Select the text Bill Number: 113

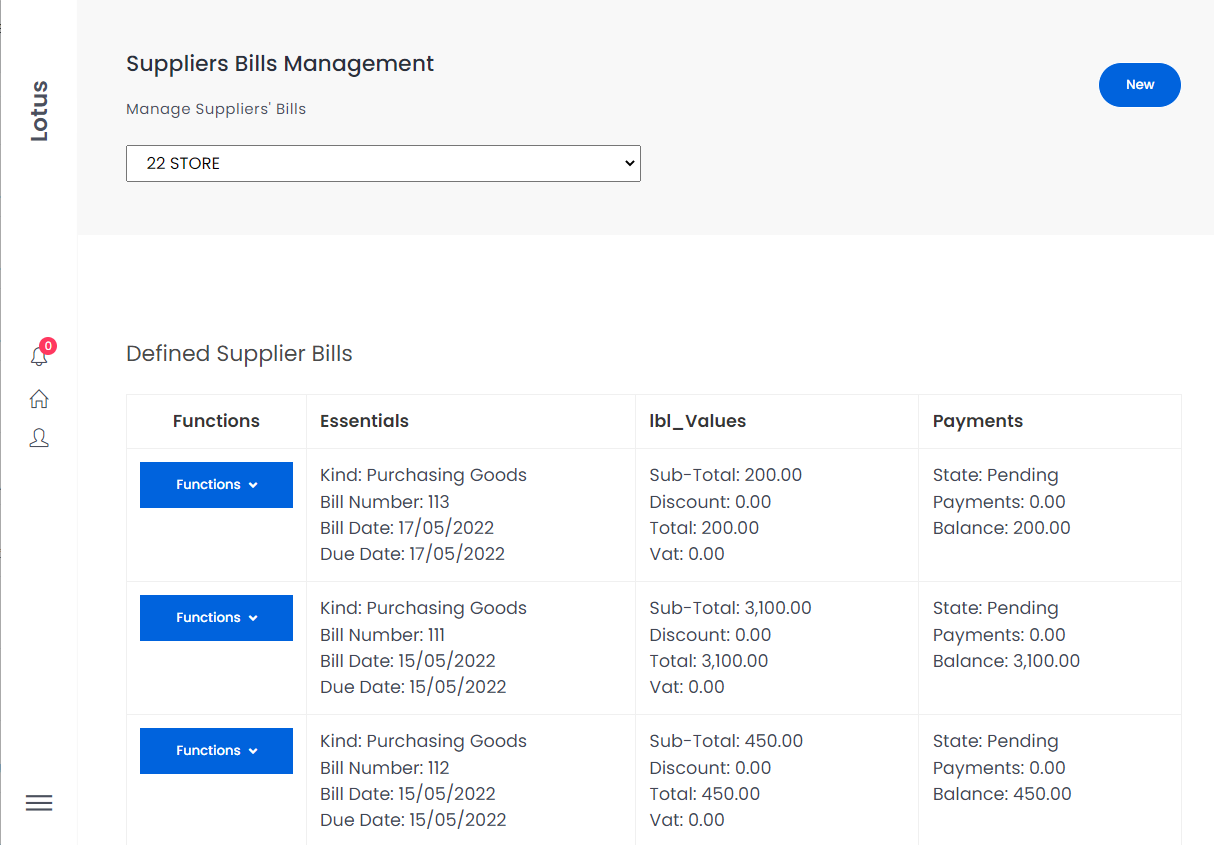point(385,502)
